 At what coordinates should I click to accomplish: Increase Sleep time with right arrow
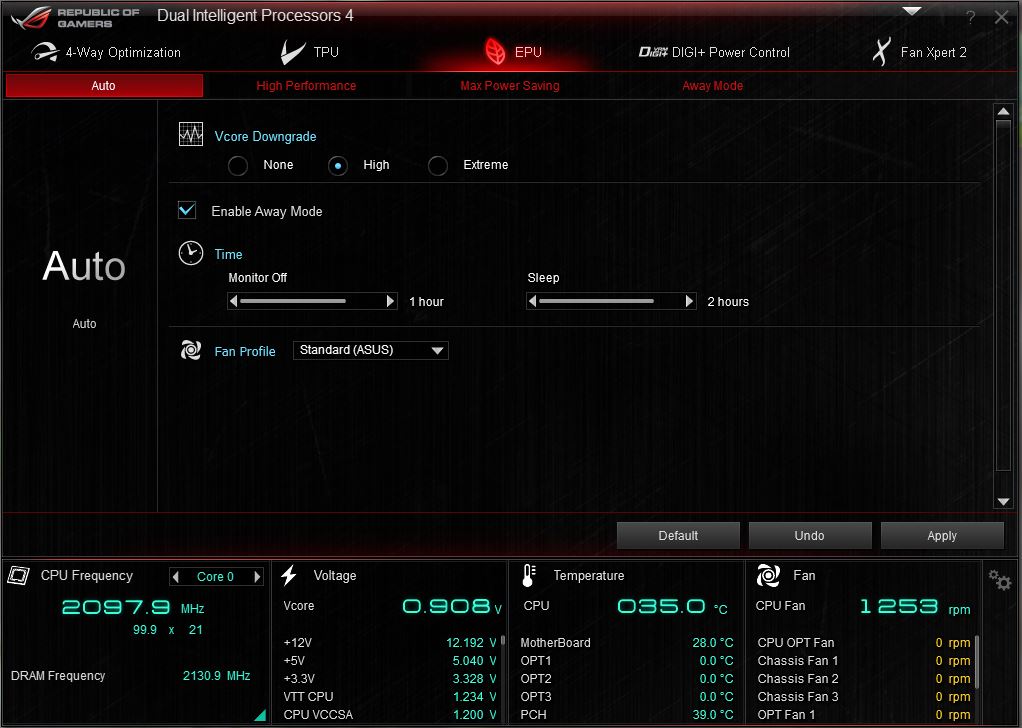[690, 301]
